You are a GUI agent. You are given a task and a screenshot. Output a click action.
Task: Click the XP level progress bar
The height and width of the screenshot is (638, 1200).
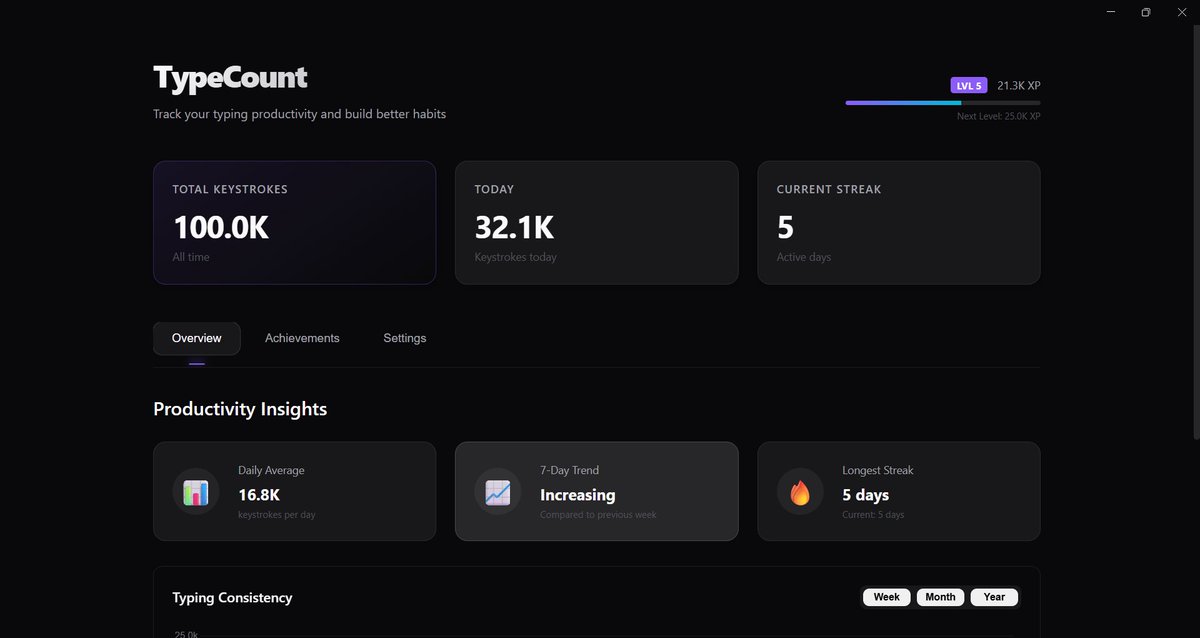(x=943, y=102)
